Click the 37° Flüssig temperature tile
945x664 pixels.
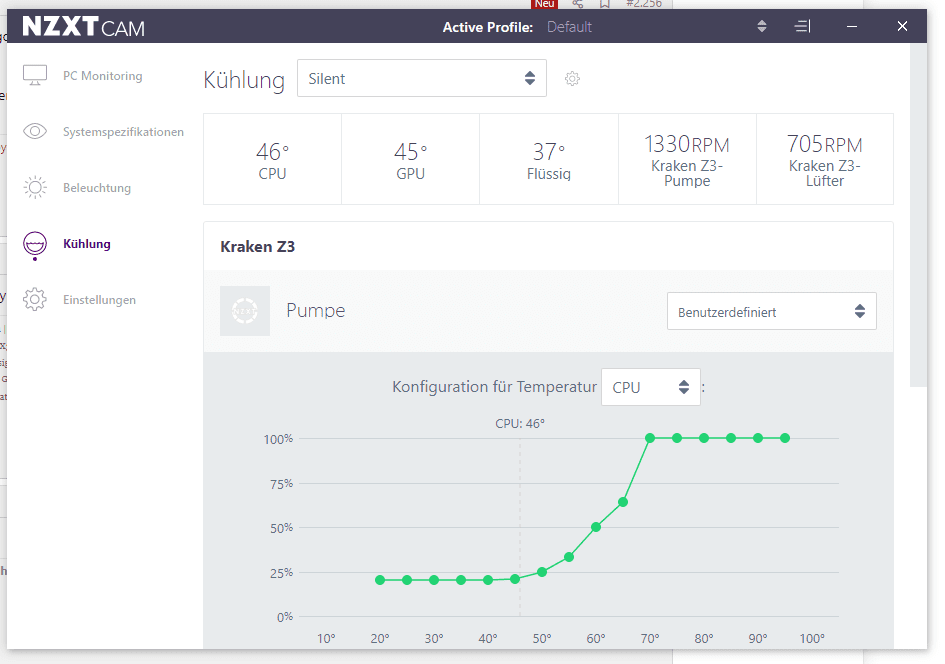click(548, 159)
